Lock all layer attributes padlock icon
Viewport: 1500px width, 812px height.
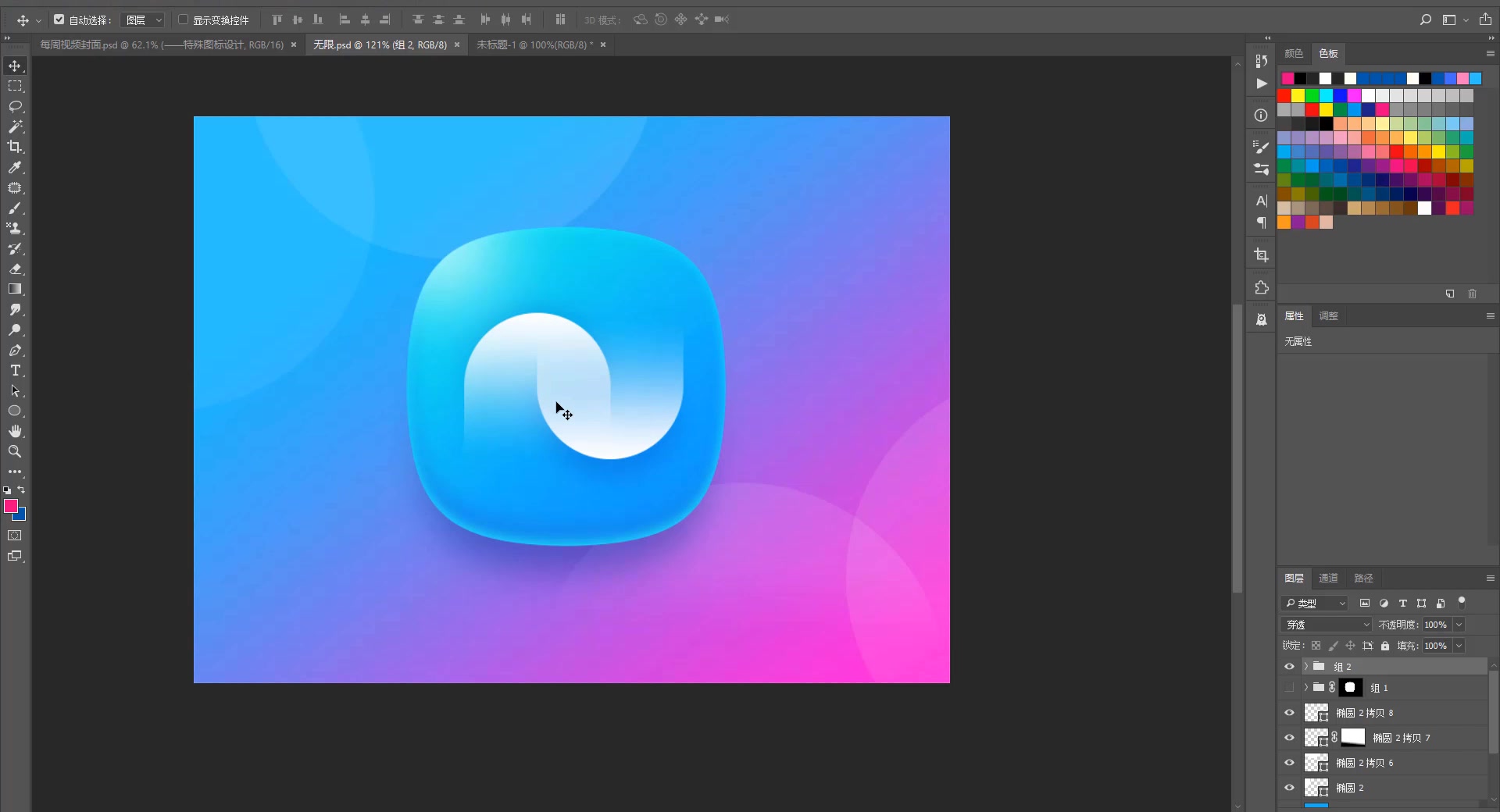1385,646
